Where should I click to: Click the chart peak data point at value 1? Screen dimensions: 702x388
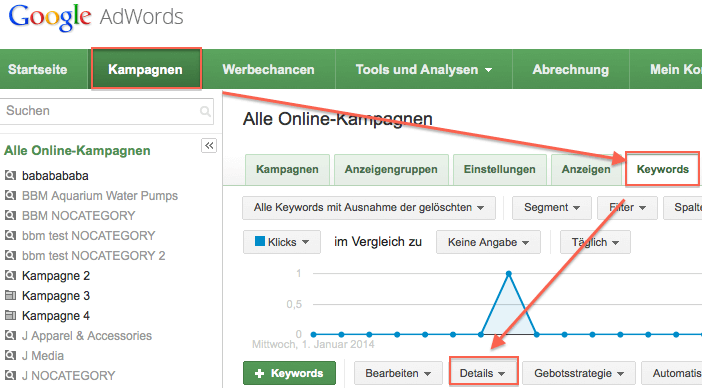pyautogui.click(x=509, y=273)
